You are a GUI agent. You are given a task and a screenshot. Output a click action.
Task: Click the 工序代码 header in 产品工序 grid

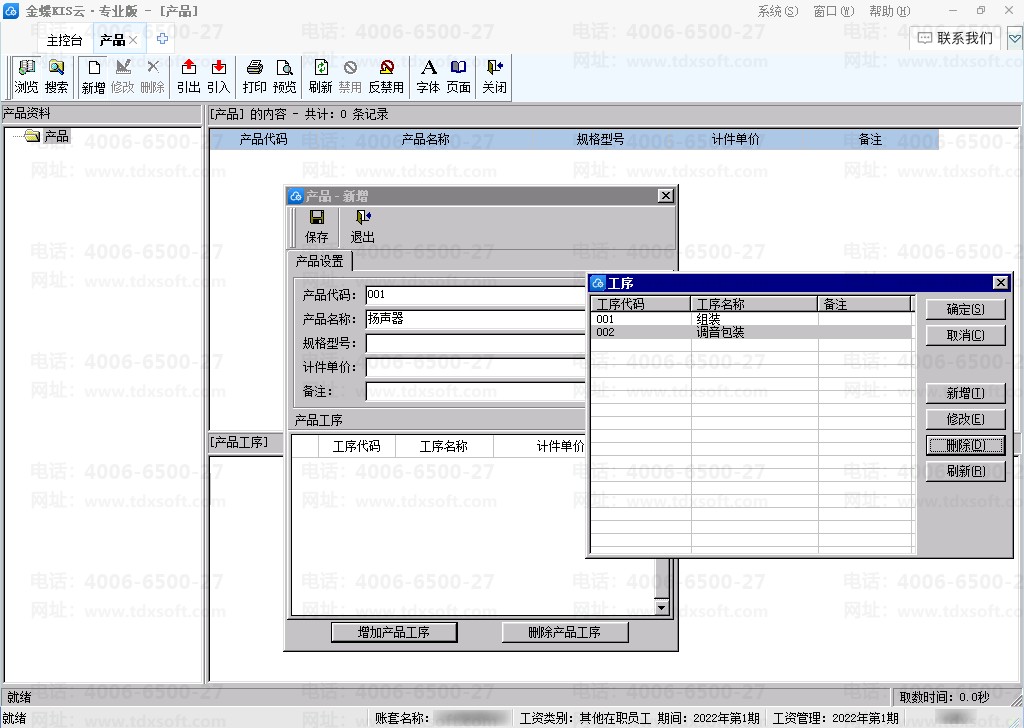tap(356, 447)
